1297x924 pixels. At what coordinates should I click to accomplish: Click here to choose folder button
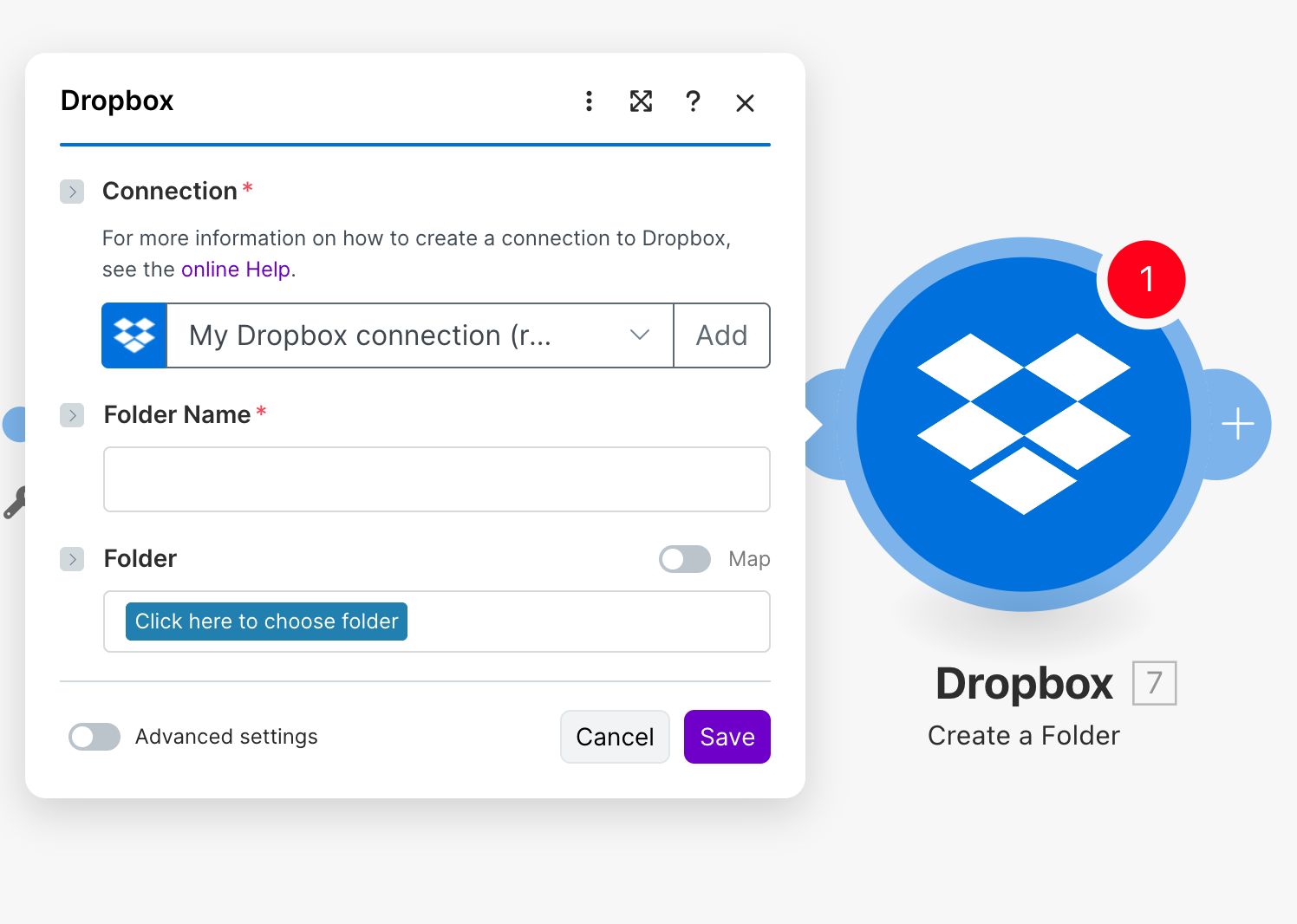pos(266,621)
